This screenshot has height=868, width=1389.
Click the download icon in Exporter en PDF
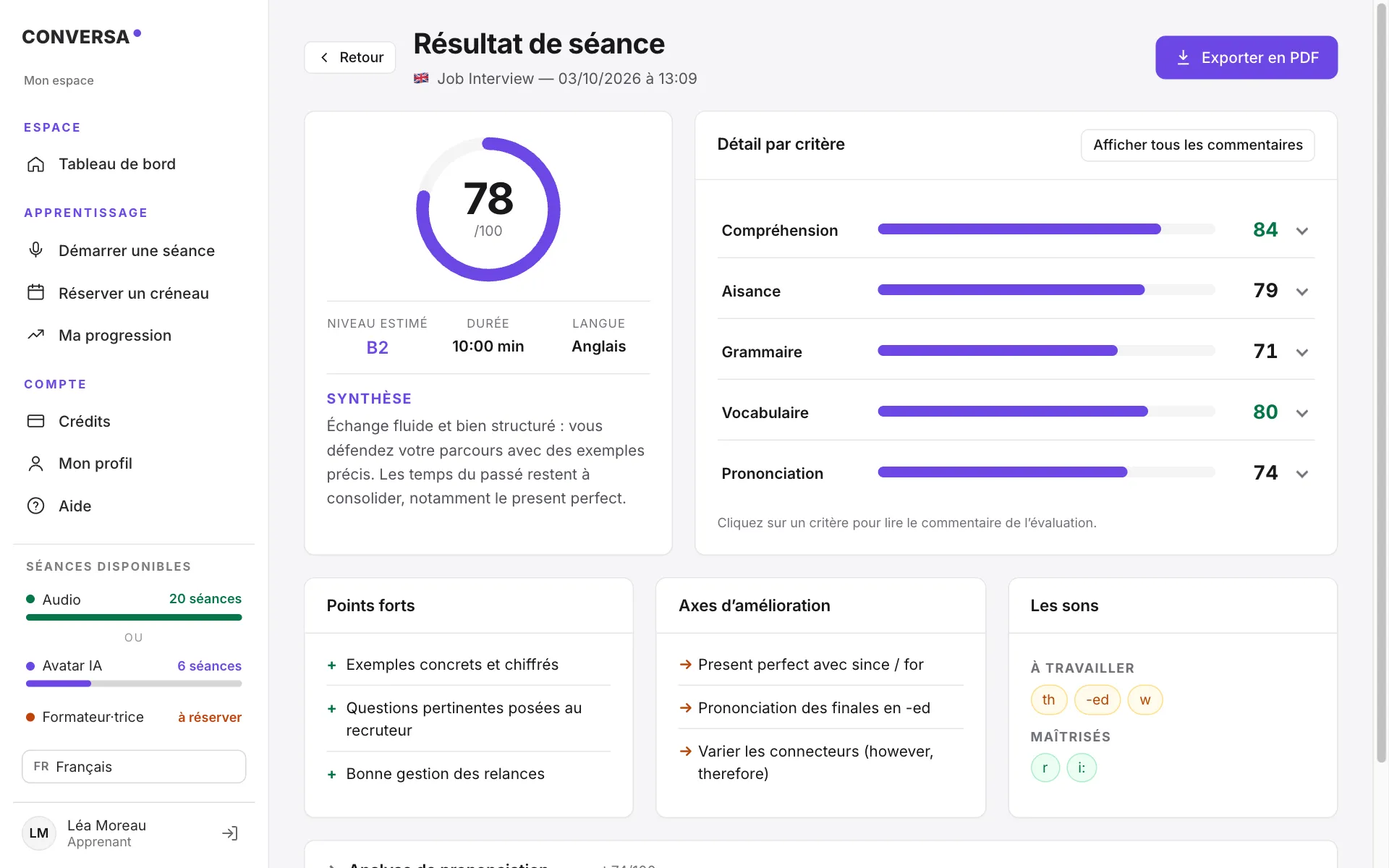[1183, 57]
